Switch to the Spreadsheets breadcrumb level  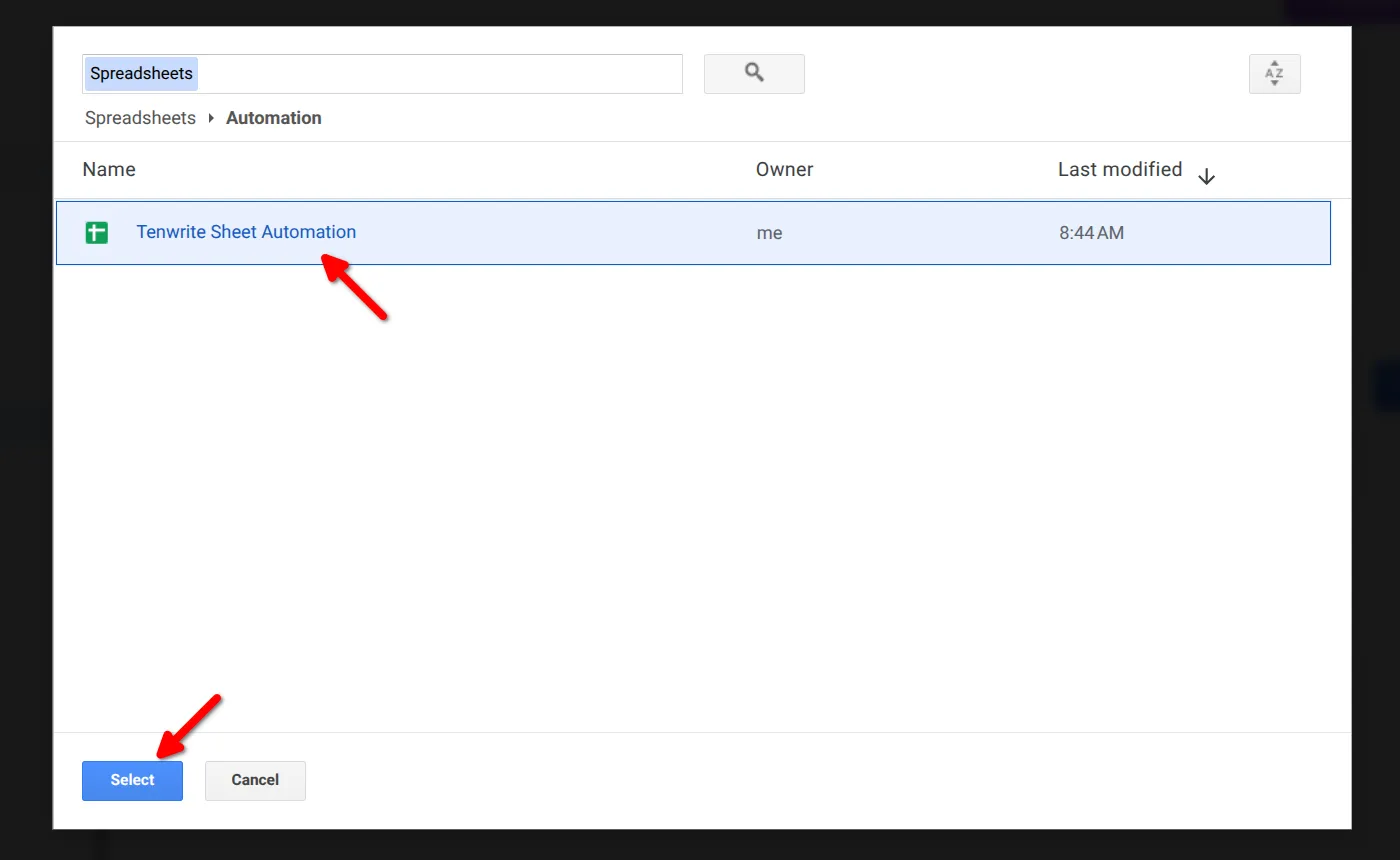pyautogui.click(x=140, y=118)
